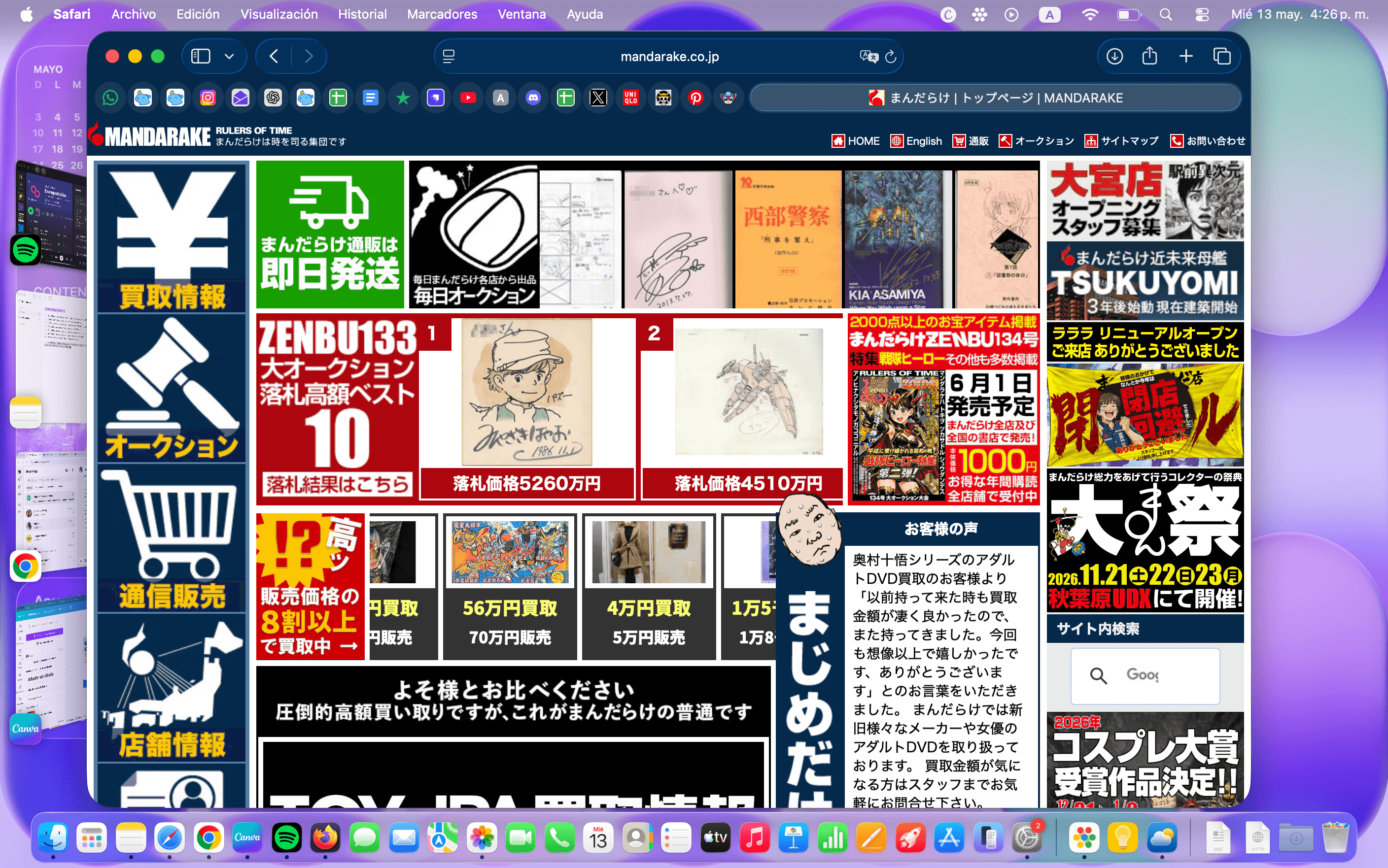Screen dimensions: 1388x868
Task: Open the Discord favorite shortcut
Action: [x=533, y=98]
